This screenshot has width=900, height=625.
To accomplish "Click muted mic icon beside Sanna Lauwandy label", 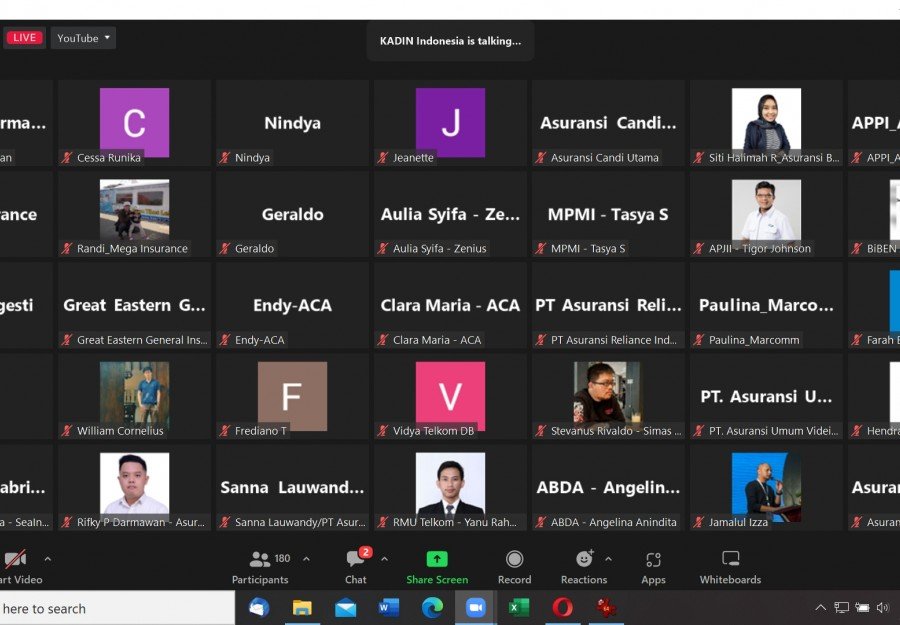I will (224, 522).
